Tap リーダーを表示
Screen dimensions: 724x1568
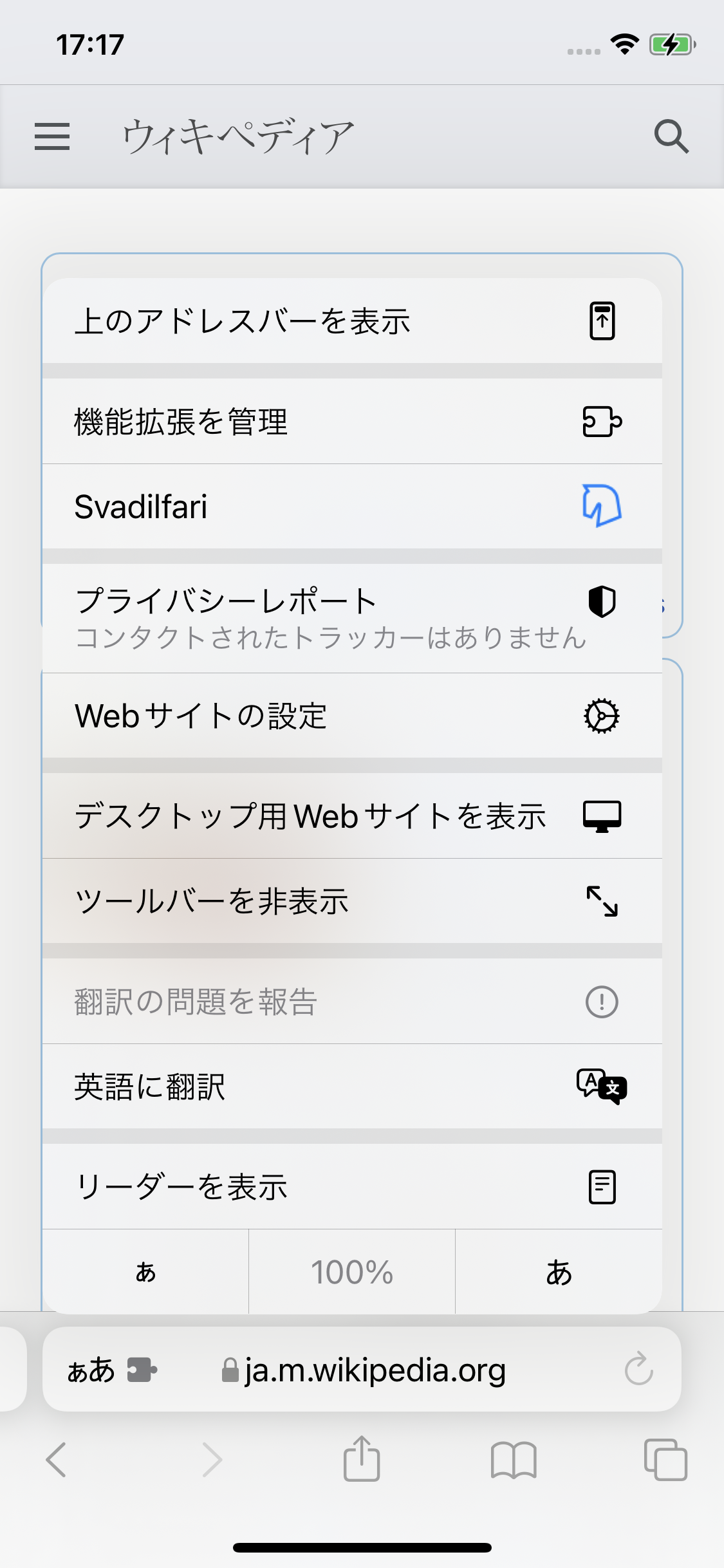coord(351,1187)
